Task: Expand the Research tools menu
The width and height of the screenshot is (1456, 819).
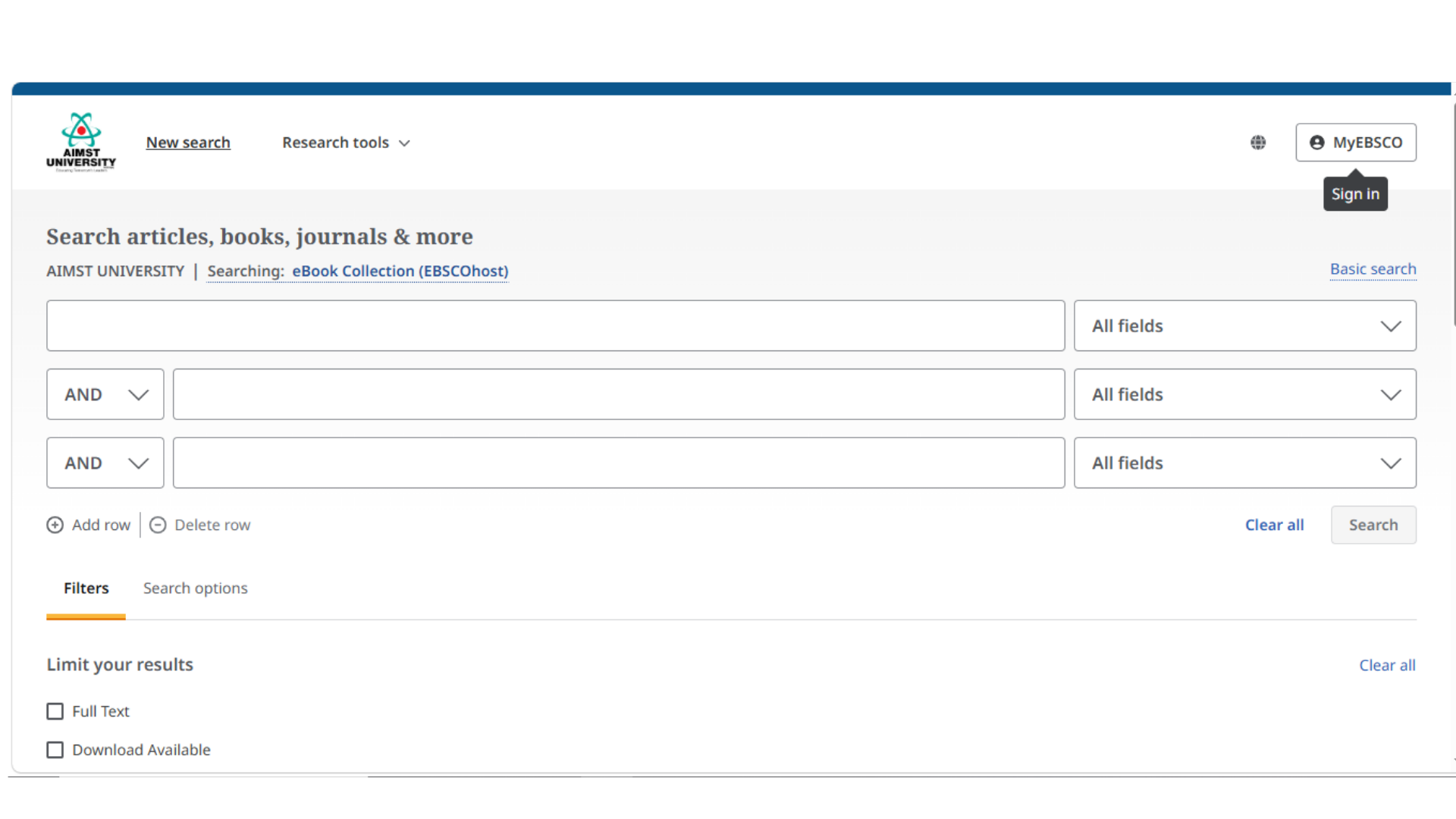Action: pos(346,143)
